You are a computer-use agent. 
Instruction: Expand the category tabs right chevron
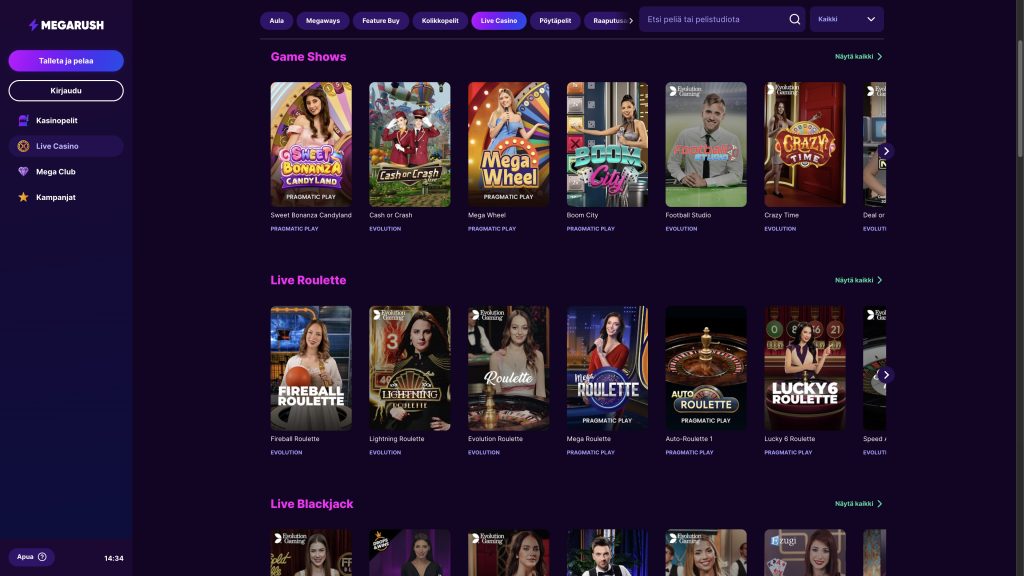(x=631, y=21)
